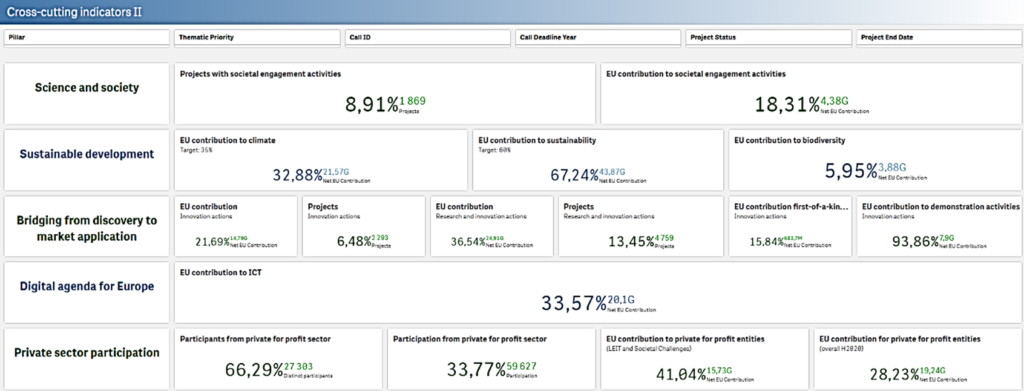1024x391 pixels.
Task: Select the EU contribution to biodiversity title
Action: 790,140
